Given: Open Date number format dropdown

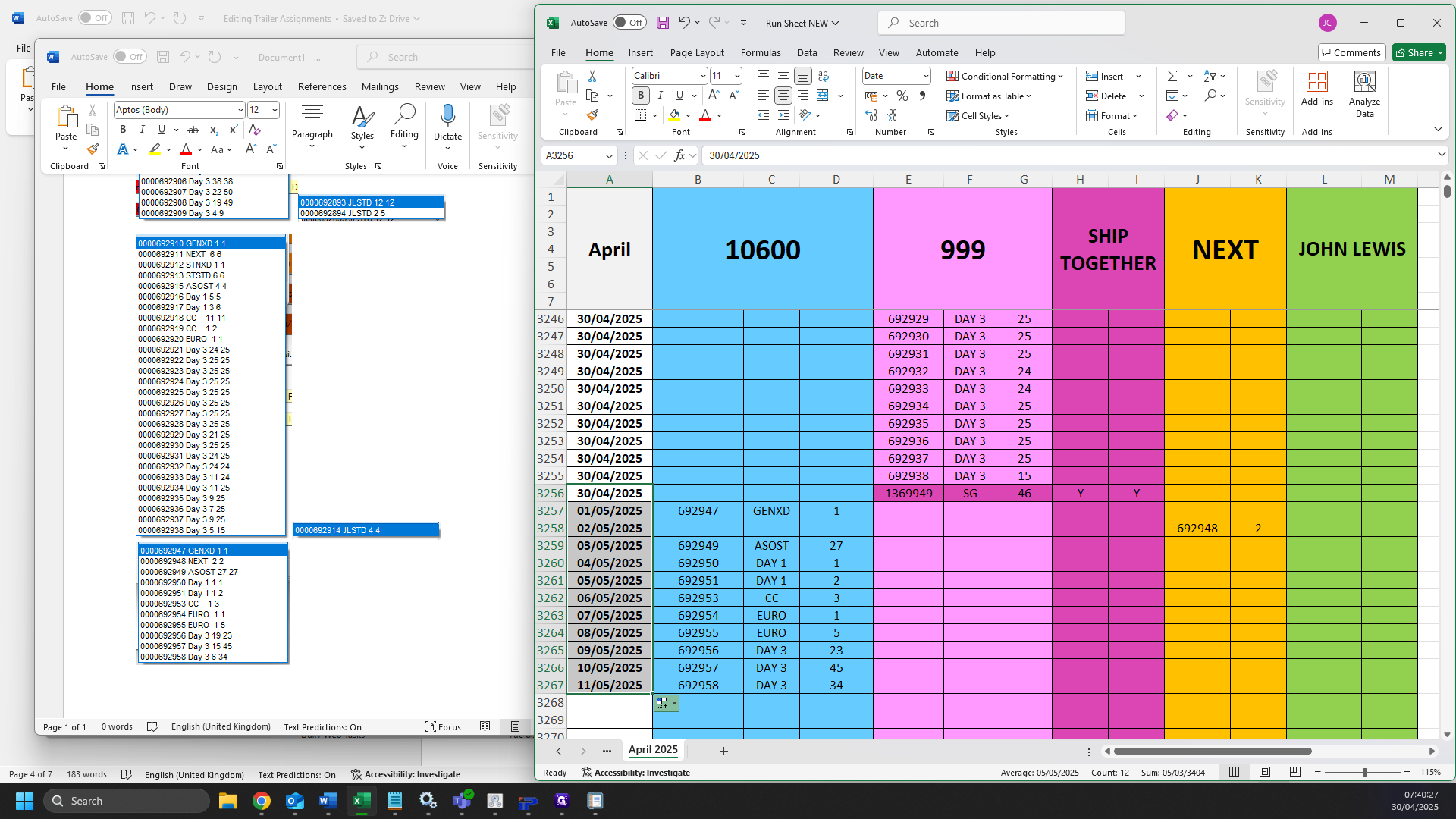Looking at the screenshot, I should tap(926, 76).
